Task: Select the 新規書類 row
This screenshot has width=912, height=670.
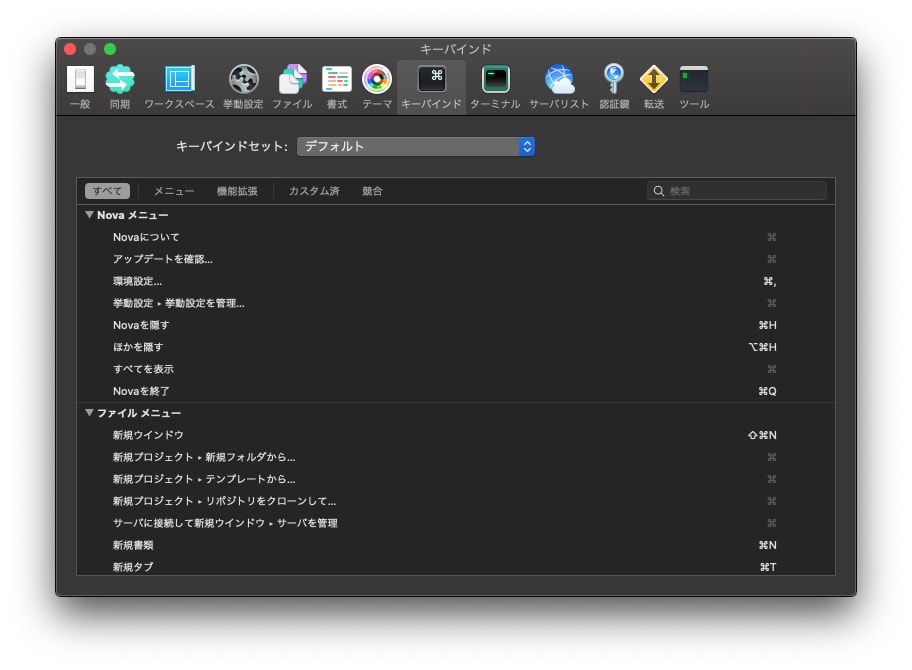Action: [456, 546]
